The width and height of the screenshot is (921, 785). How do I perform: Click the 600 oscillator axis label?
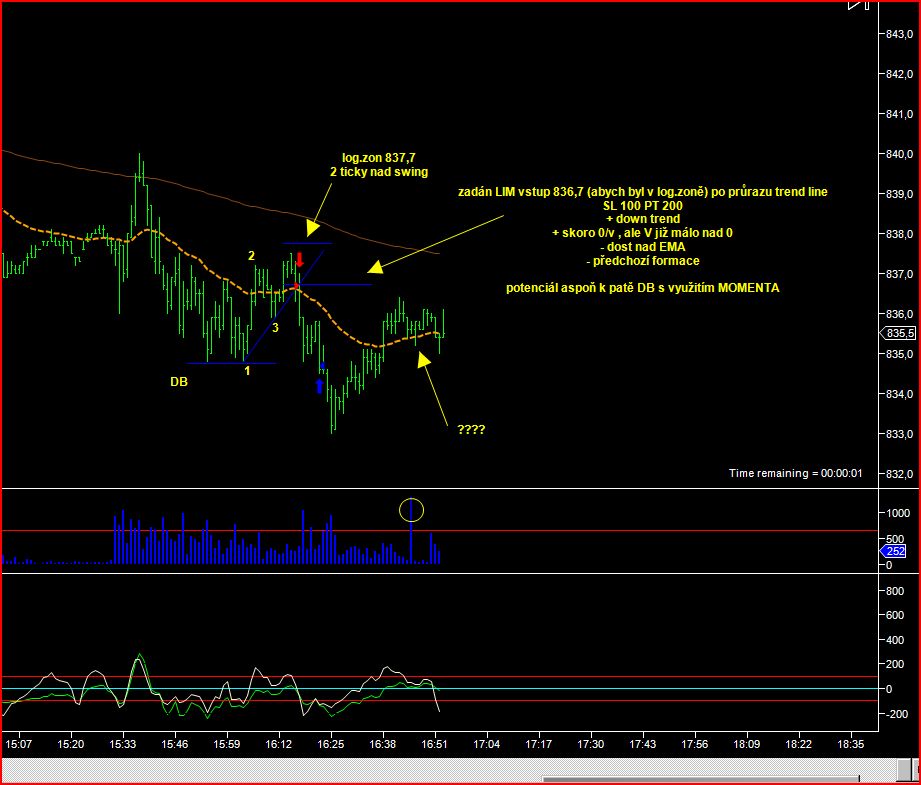pos(895,615)
